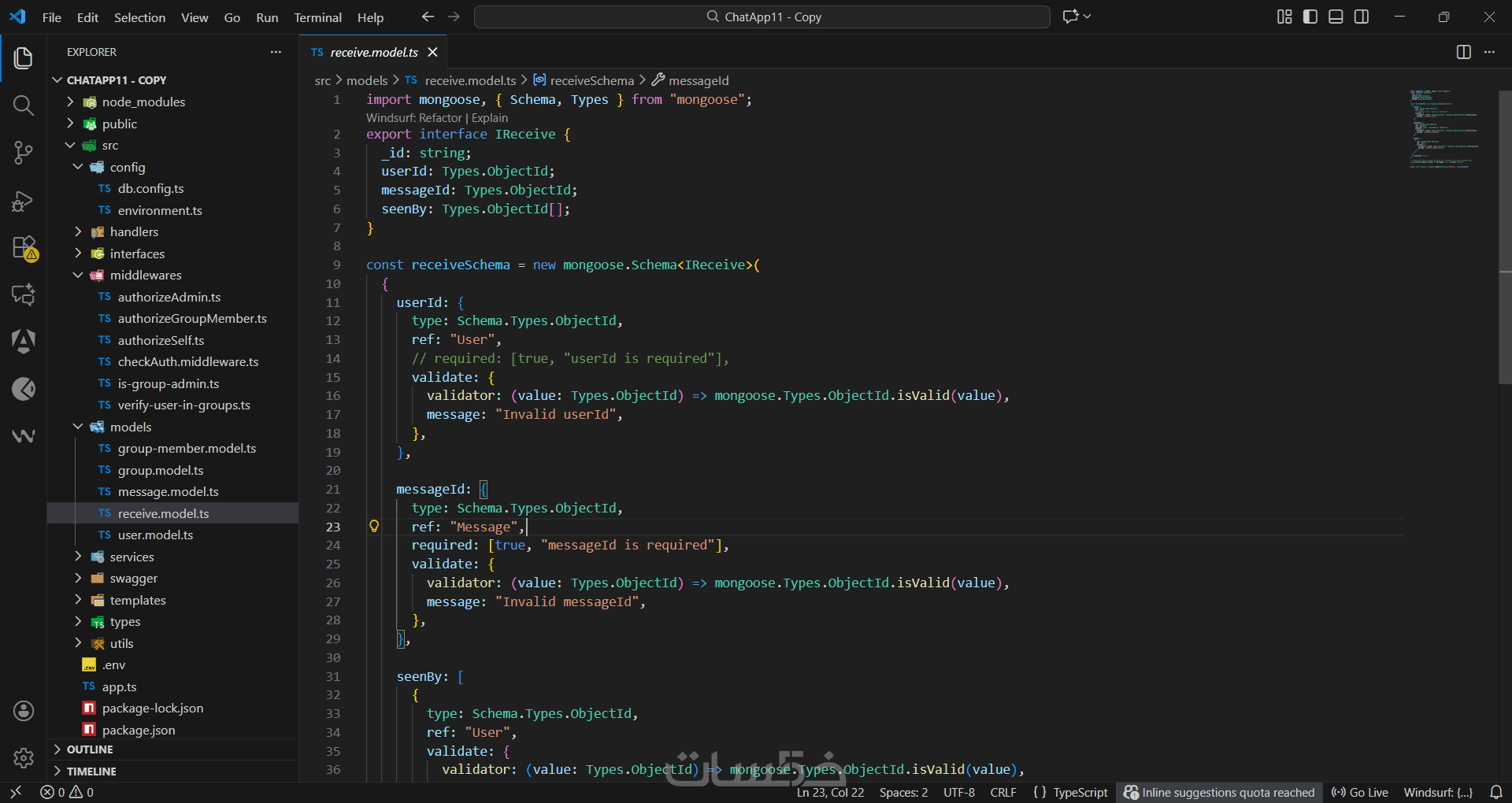This screenshot has width=1512, height=803.
Task: Click the Windsurf Refactor code lens
Action: [x=440, y=118]
